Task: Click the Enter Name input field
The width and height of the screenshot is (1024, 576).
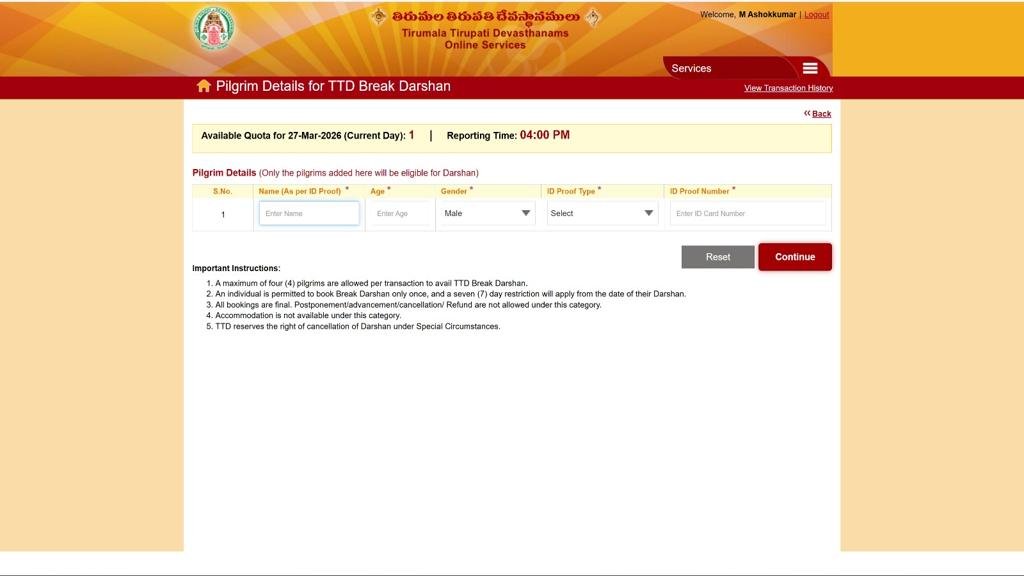Action: tap(308, 213)
